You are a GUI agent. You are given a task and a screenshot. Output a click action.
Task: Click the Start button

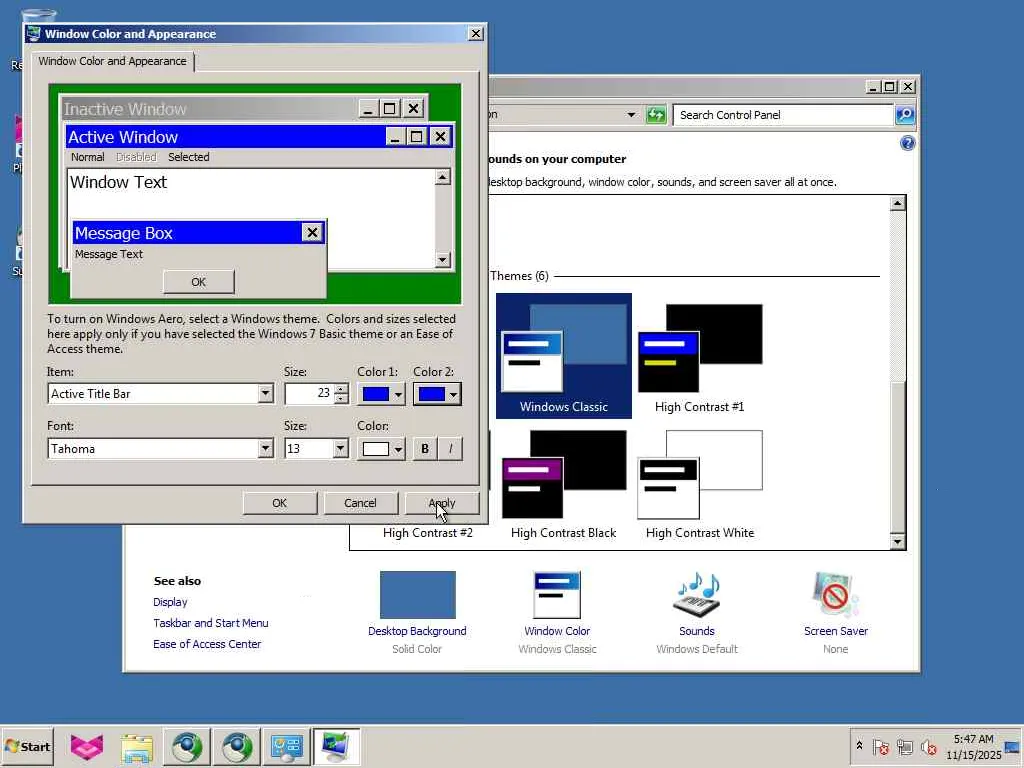(x=27, y=746)
